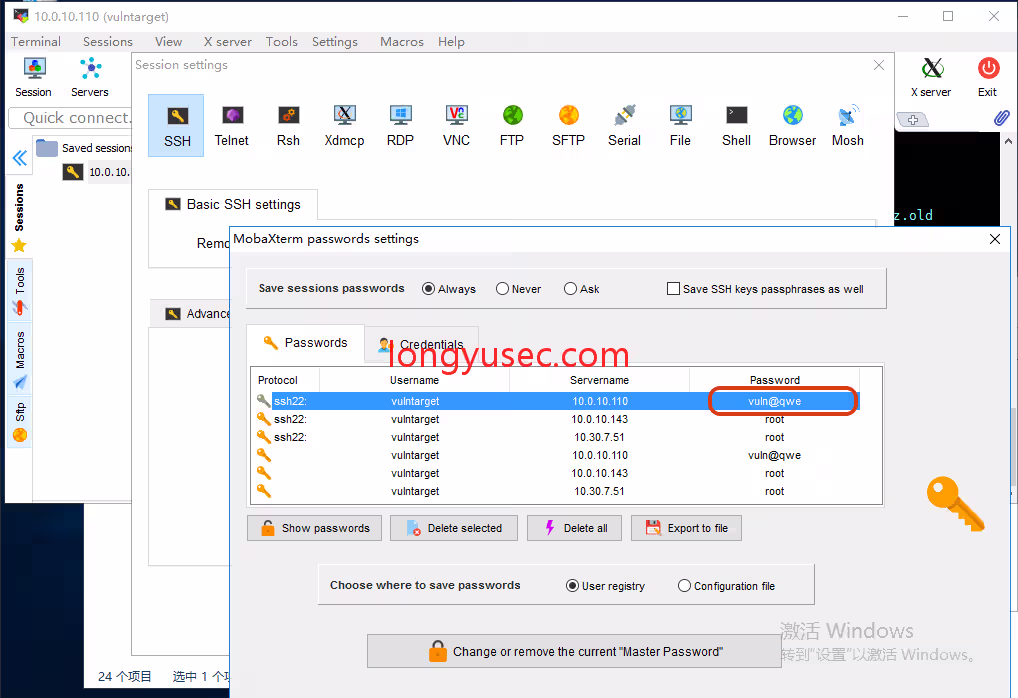
Task: Open the X server menu
Action: click(227, 42)
